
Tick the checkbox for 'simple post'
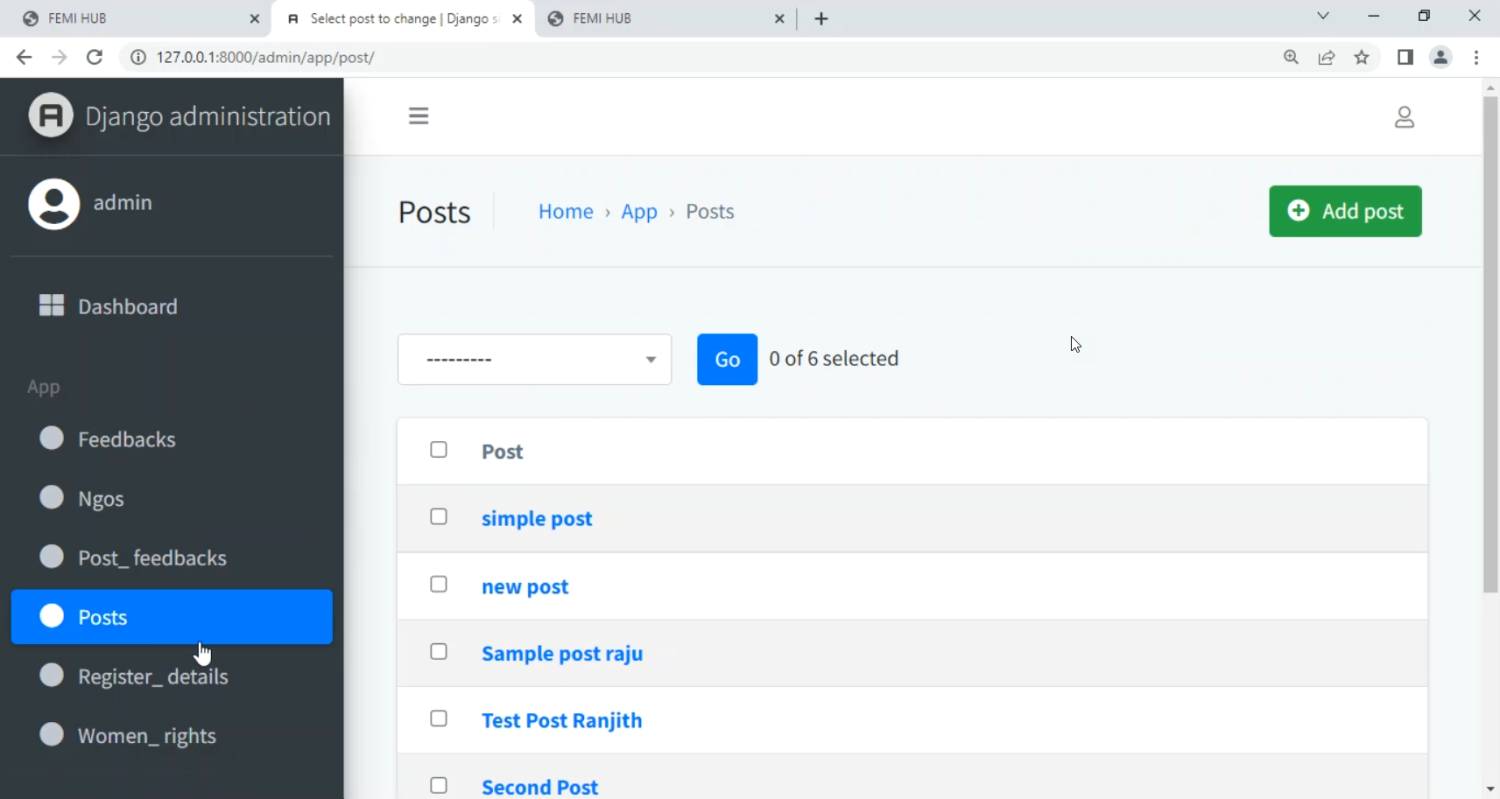(438, 517)
